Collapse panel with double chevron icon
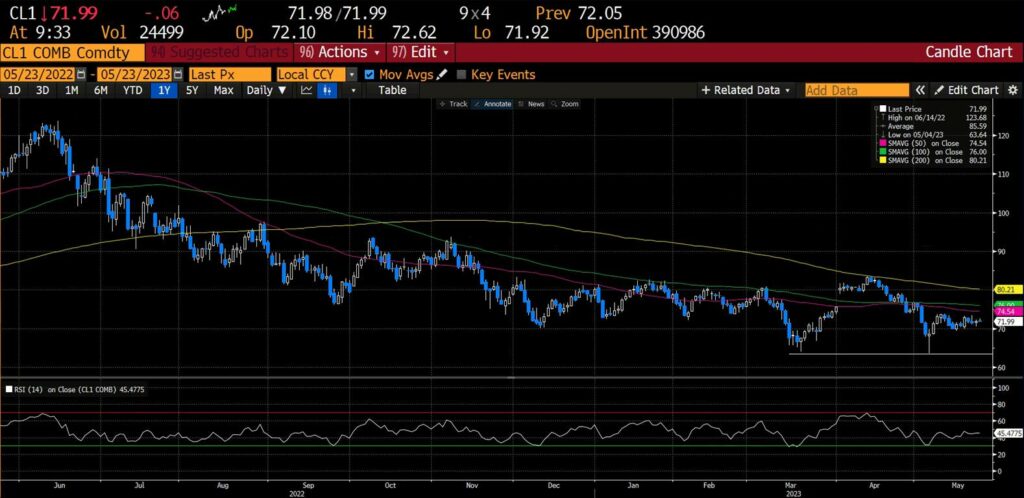Screen dimensions: 1024x498 coord(920,91)
